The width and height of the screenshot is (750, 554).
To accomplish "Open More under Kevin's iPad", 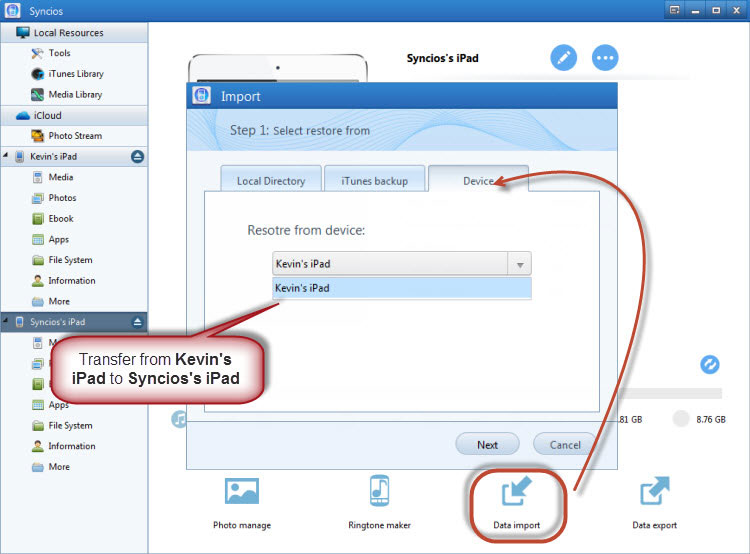I will 51,301.
